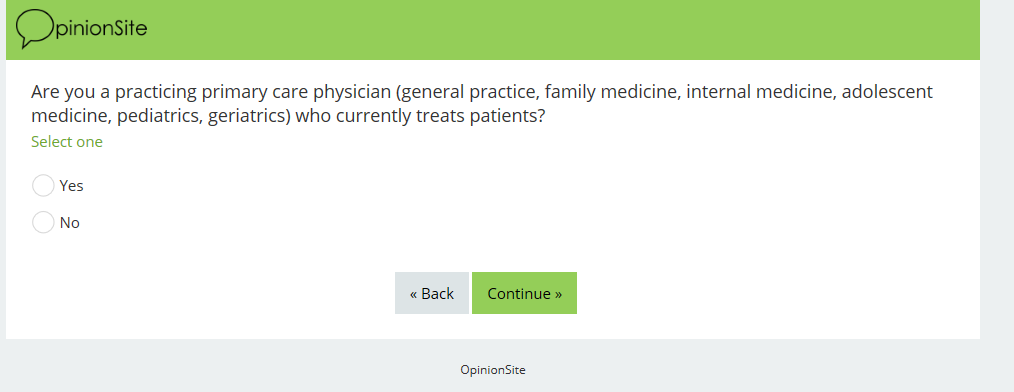Select the Yes radio button
This screenshot has width=1014, height=392.
tap(43, 186)
